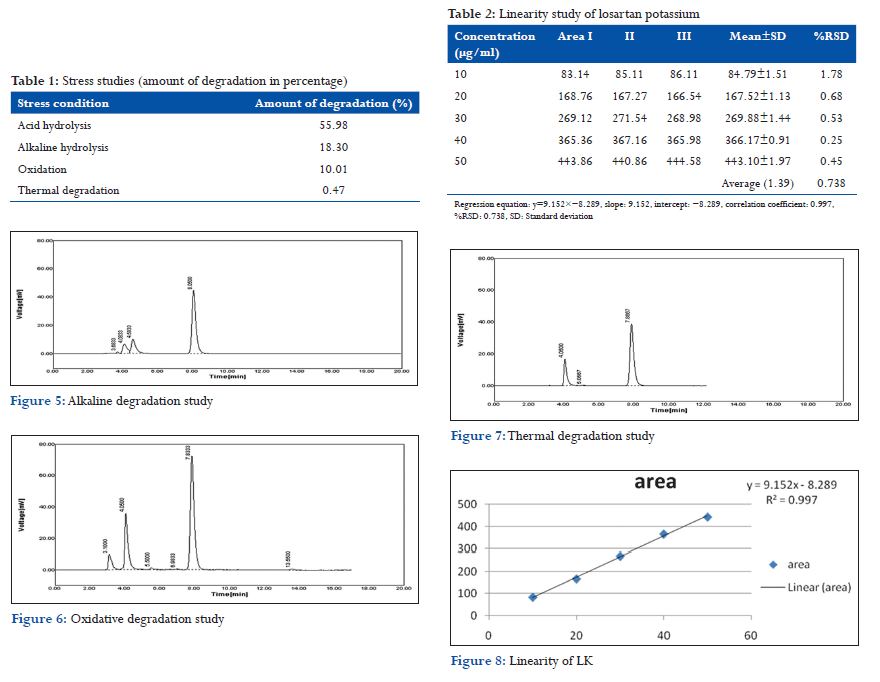The height and width of the screenshot is (682, 880).
Task: Click the regression equation on the linearity chart
Action: [791, 484]
